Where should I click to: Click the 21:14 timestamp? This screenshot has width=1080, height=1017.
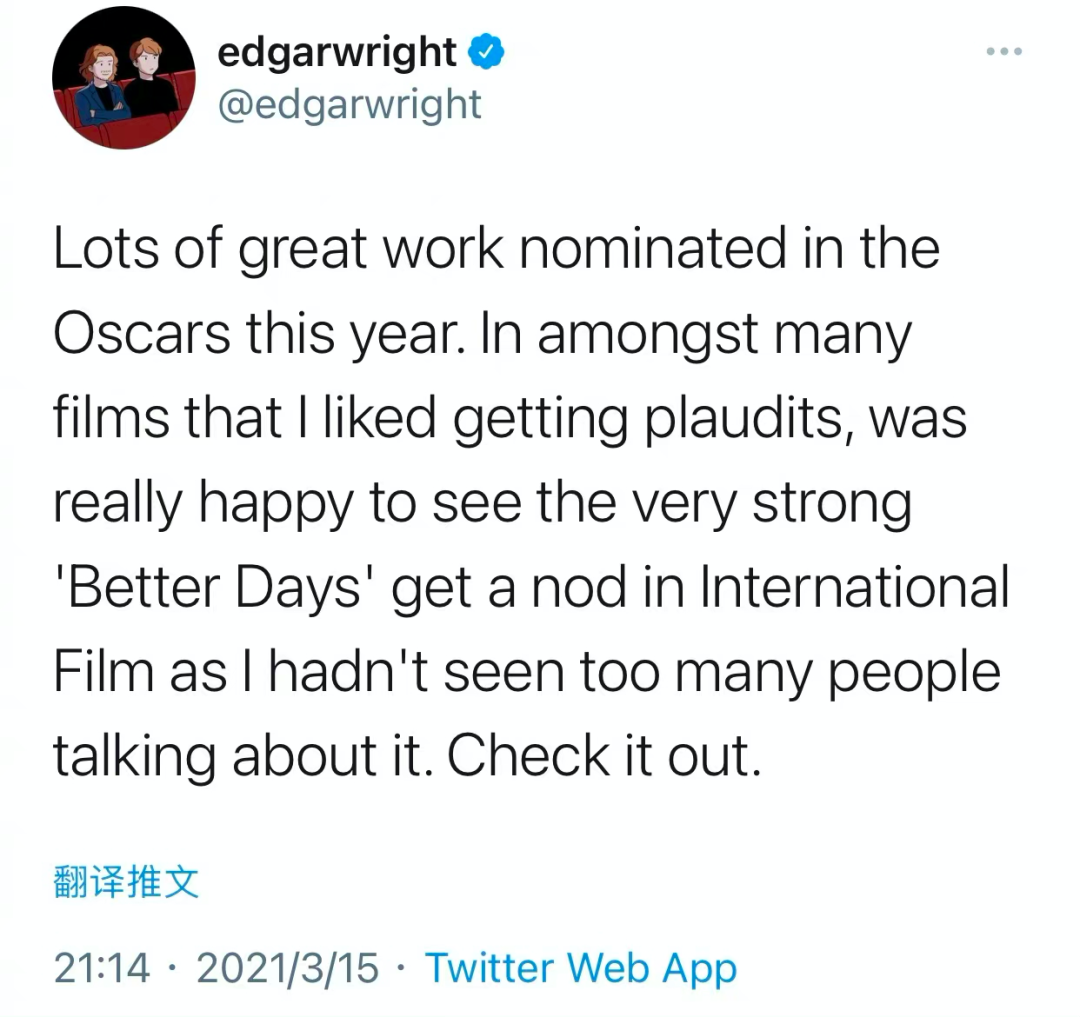102,967
